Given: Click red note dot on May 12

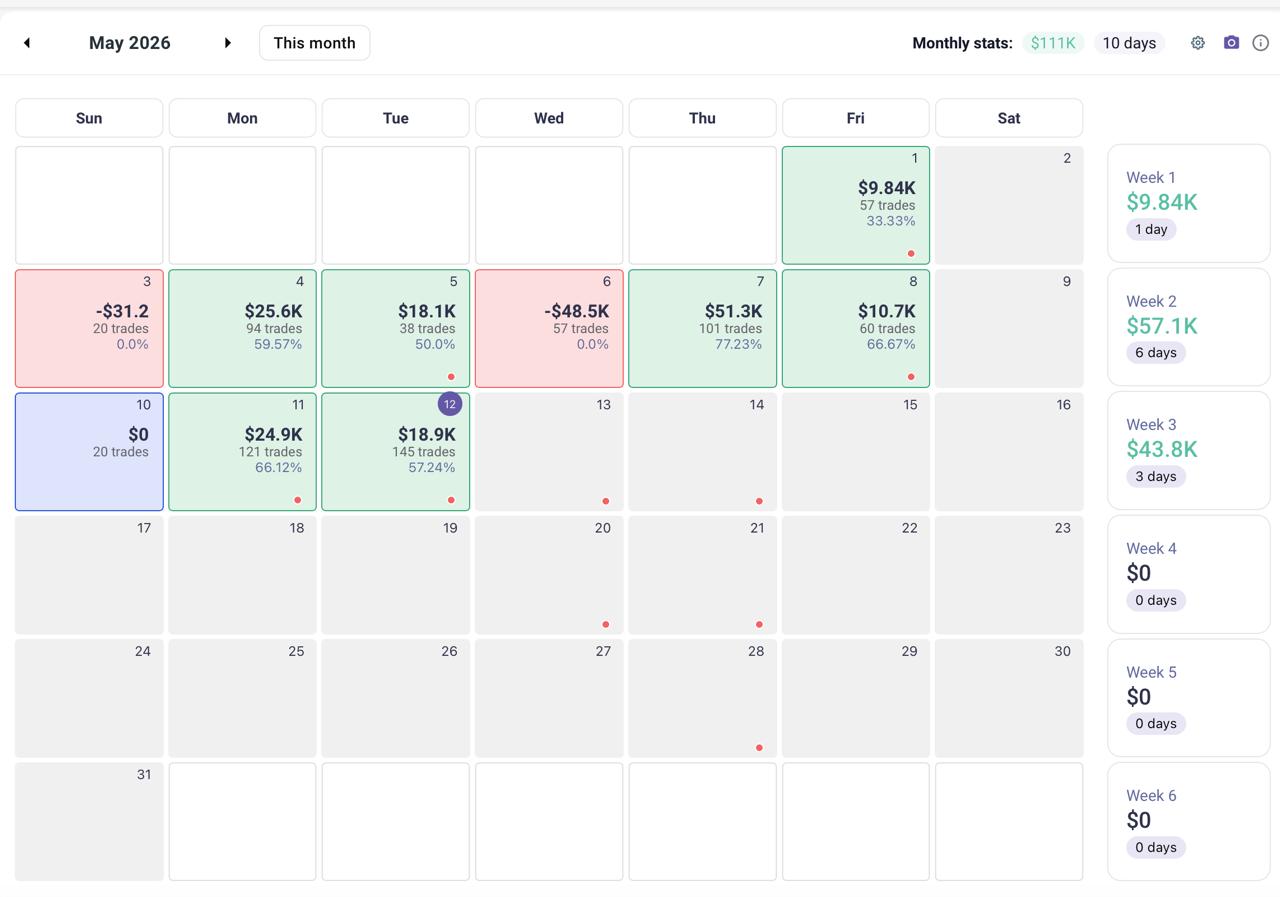Looking at the screenshot, I should (x=451, y=500).
